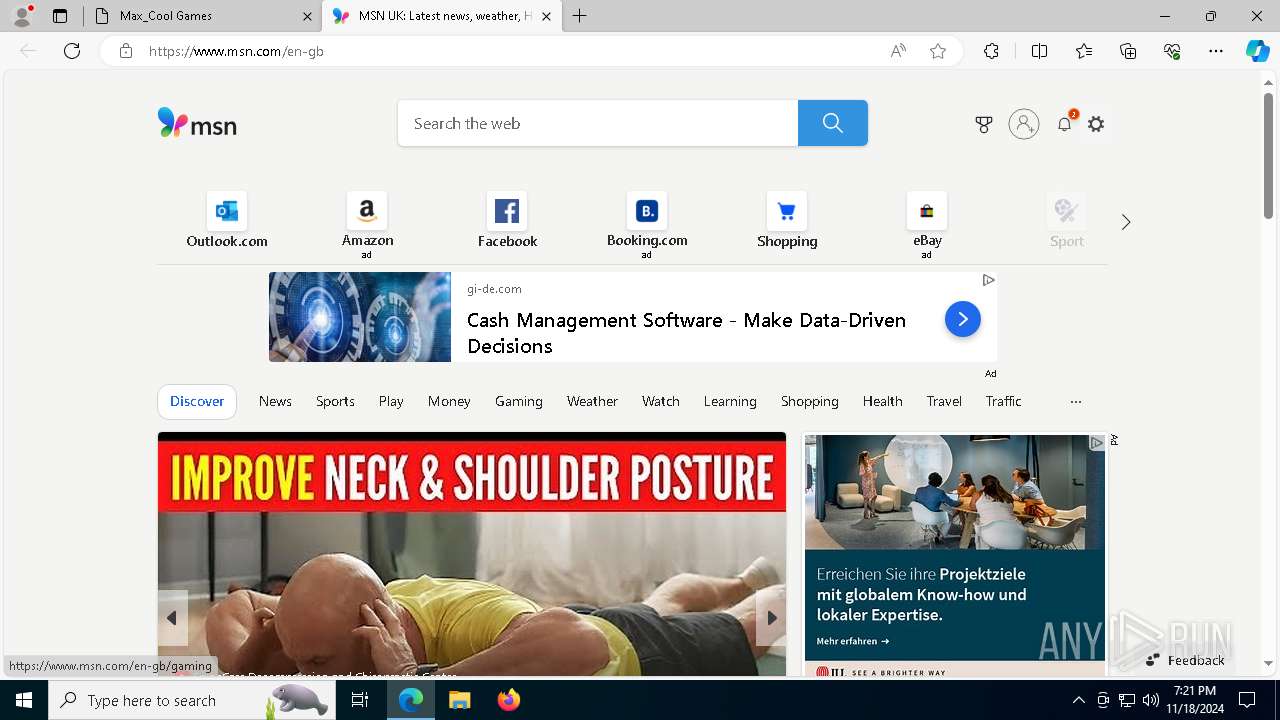Add this page to favorites star
Viewport: 1280px width, 720px height.
tap(938, 51)
